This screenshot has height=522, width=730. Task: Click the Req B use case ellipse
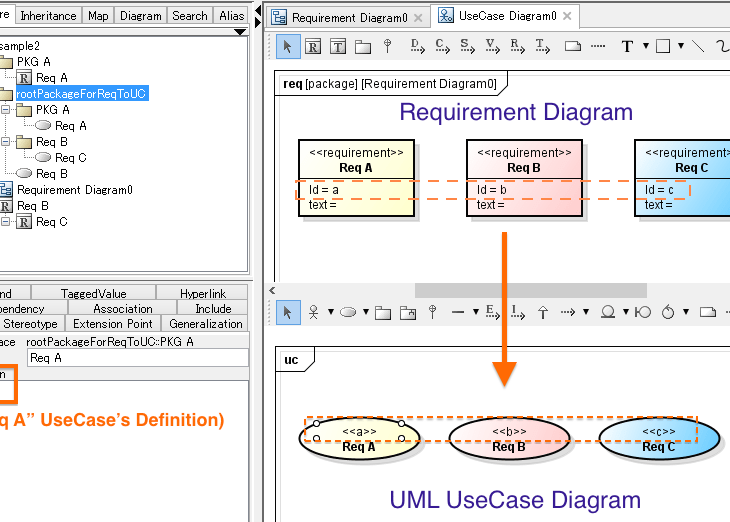point(508,438)
